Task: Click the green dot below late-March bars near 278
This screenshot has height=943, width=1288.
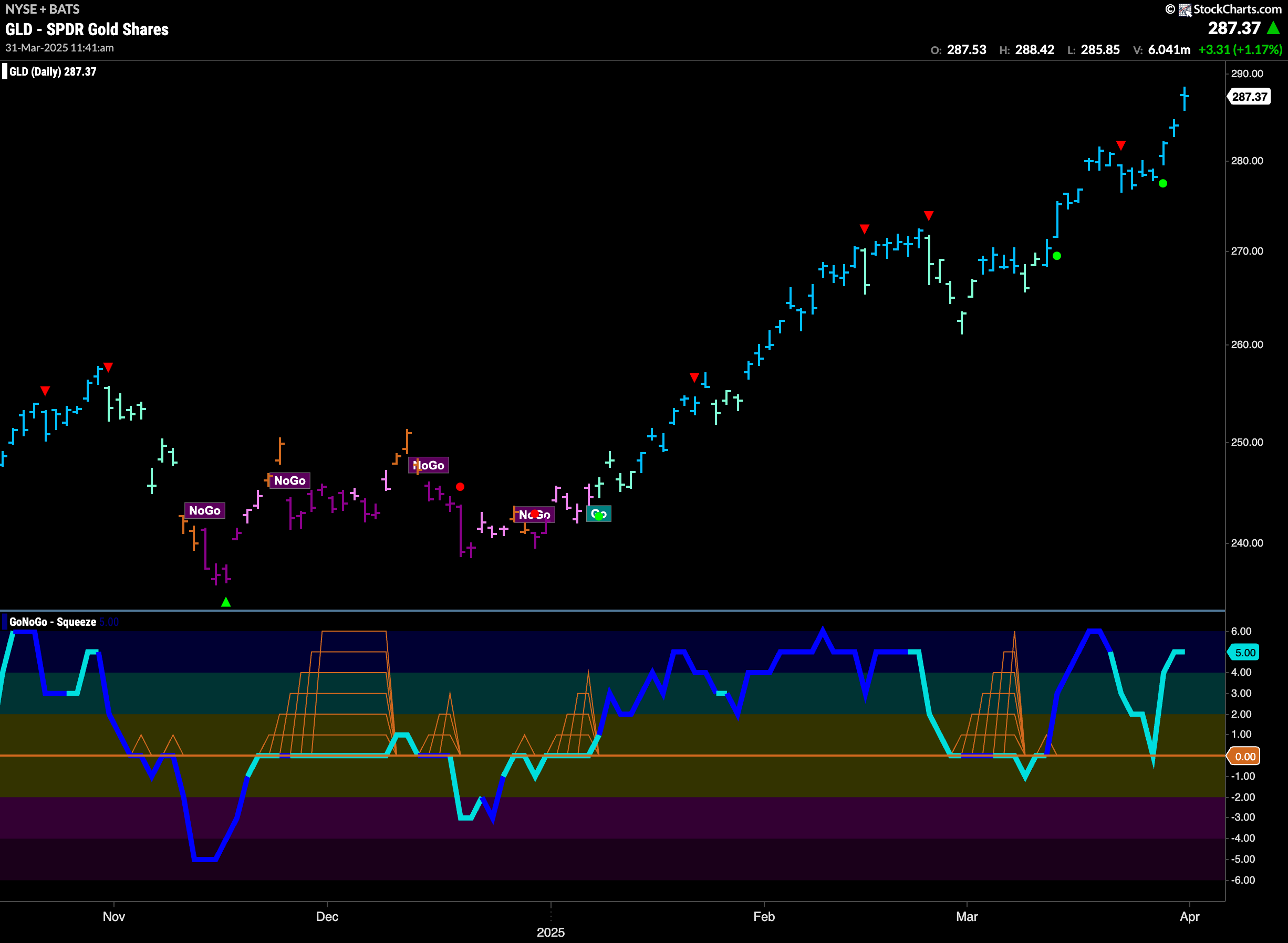Action: tap(1163, 183)
